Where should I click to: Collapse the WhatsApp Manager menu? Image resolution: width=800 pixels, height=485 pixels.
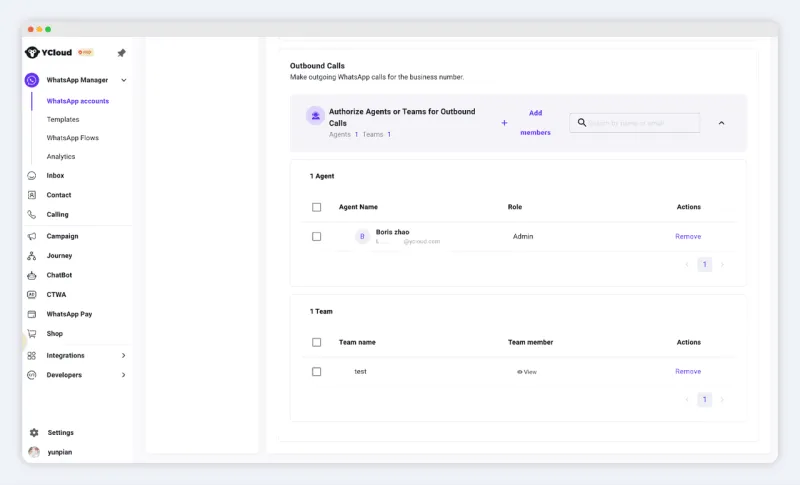[x=124, y=80]
